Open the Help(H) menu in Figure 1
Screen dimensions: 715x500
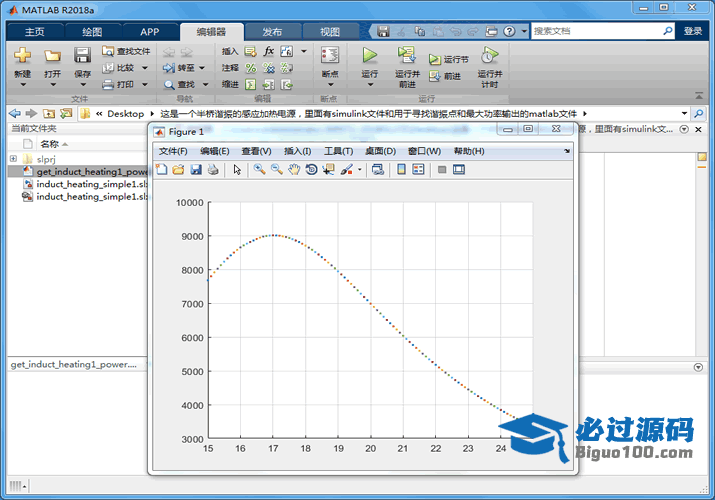(469, 151)
